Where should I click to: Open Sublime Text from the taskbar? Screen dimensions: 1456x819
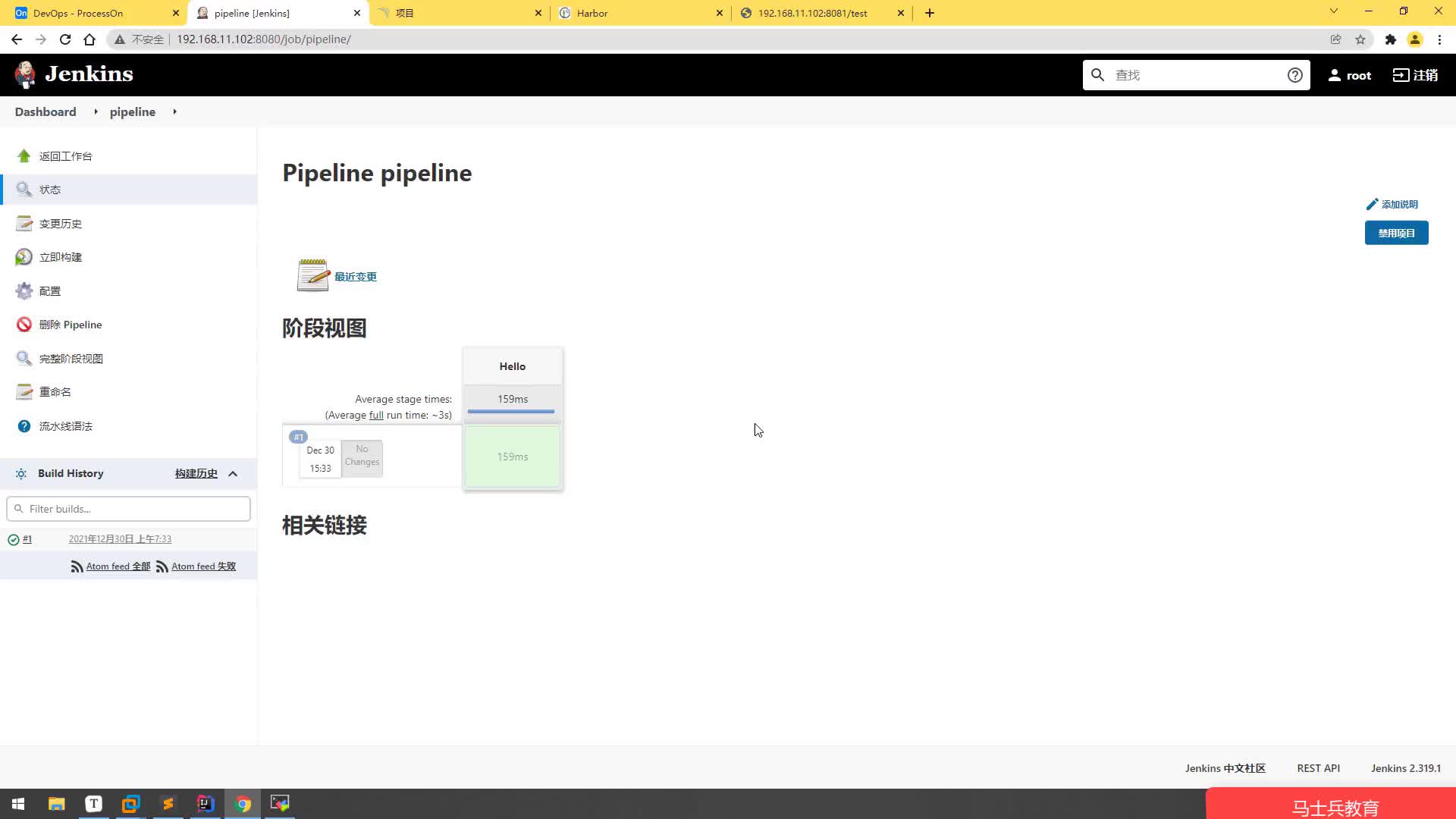[x=168, y=804]
